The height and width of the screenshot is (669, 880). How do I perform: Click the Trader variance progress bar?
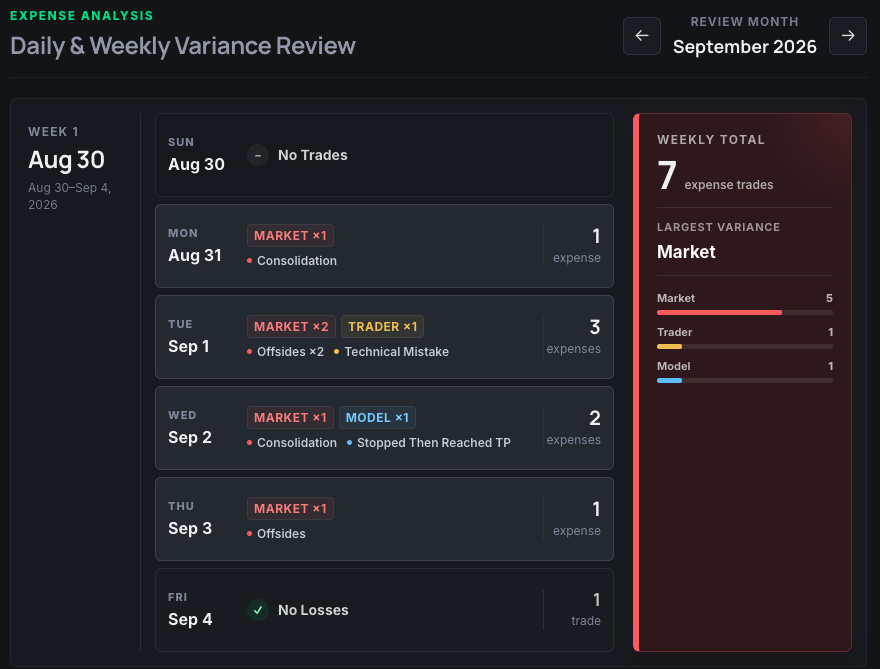[745, 347]
